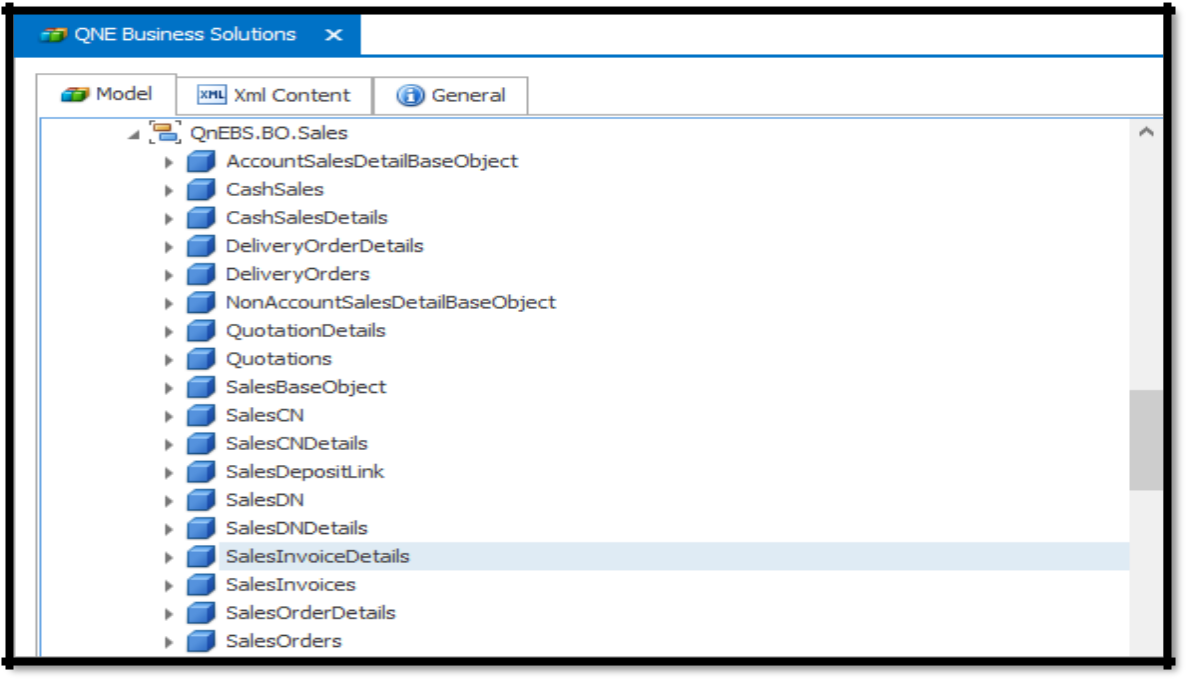Screen dimensions: 1188x682
Task: Select the Quotations label
Action: point(279,358)
